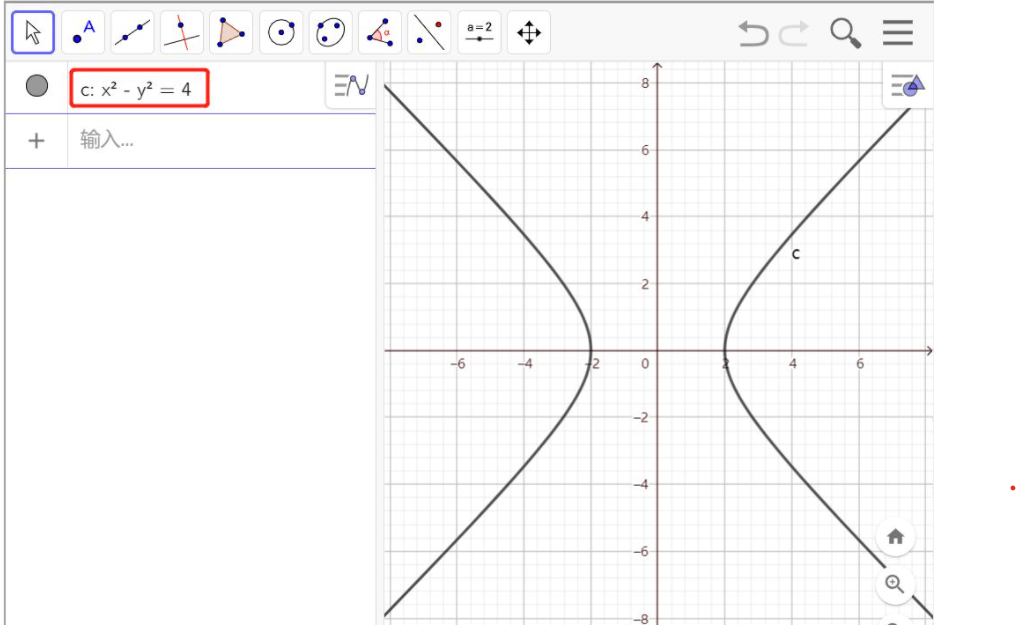Image resolution: width=1016 pixels, height=627 pixels.
Task: Select the Angle tool
Action: (380, 33)
